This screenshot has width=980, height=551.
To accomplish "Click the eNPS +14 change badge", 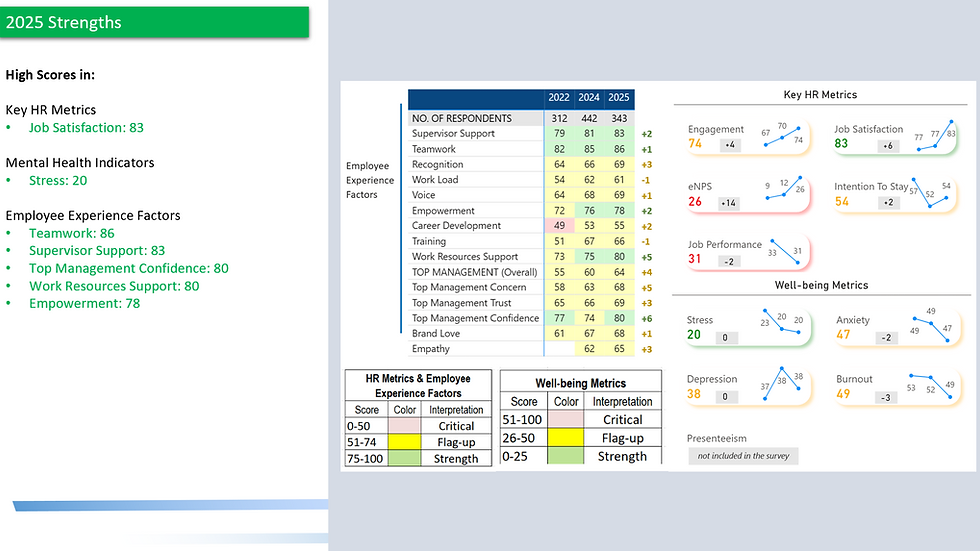I will click(728, 203).
